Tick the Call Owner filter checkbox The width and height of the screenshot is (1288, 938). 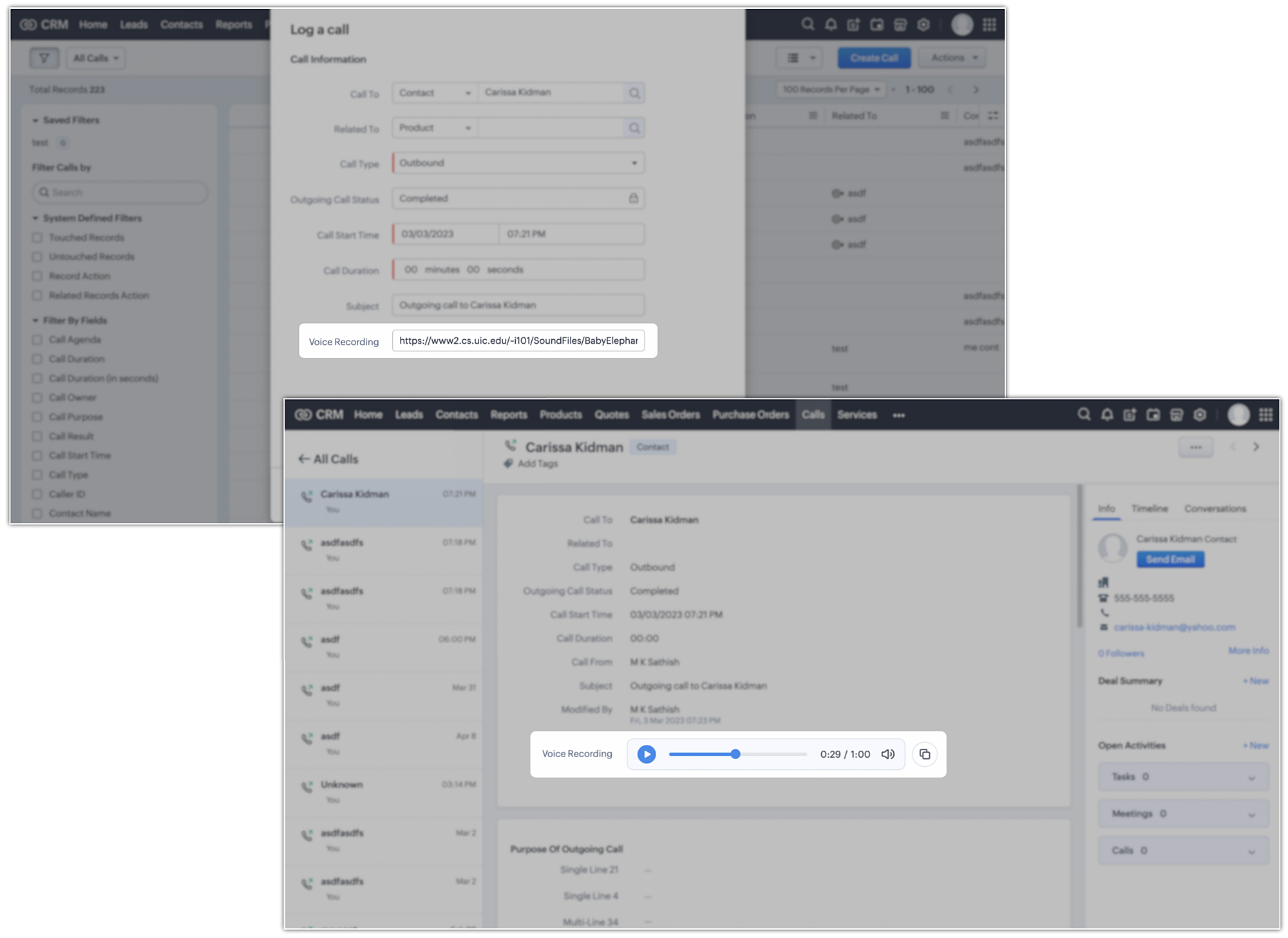[37, 398]
